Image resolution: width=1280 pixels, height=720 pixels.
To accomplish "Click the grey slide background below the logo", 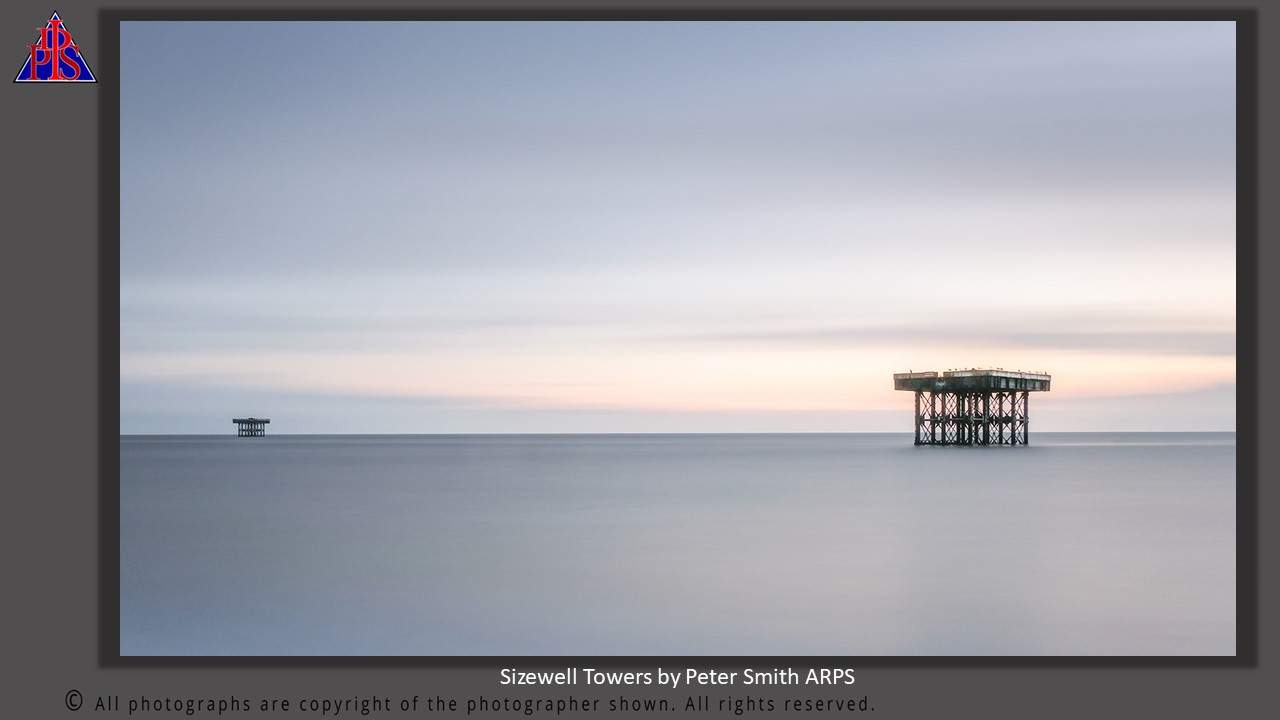I will 50,300.
